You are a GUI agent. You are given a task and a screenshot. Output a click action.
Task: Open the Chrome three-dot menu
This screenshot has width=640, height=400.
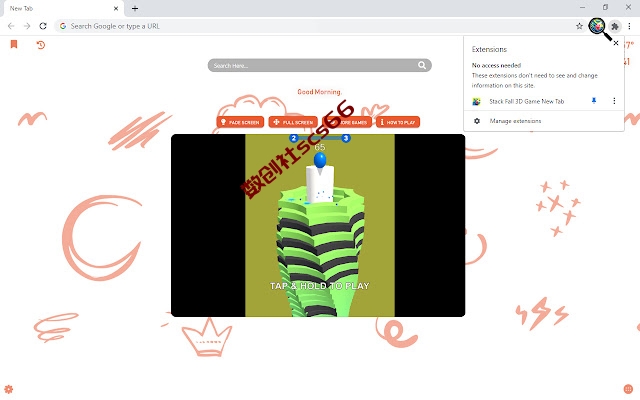629,26
